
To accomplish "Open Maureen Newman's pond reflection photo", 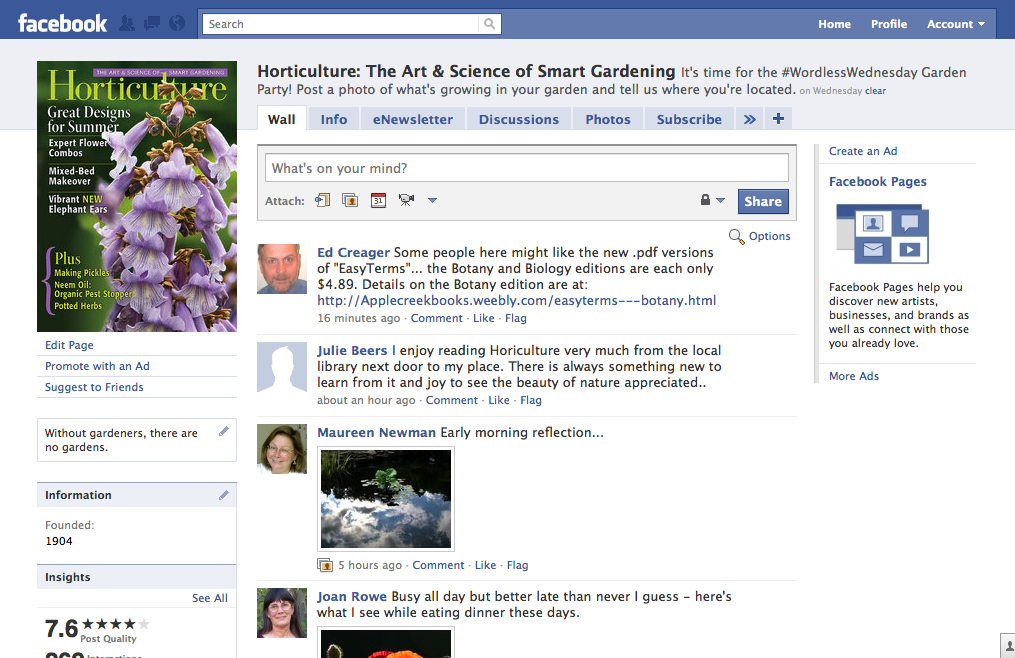I will (386, 499).
